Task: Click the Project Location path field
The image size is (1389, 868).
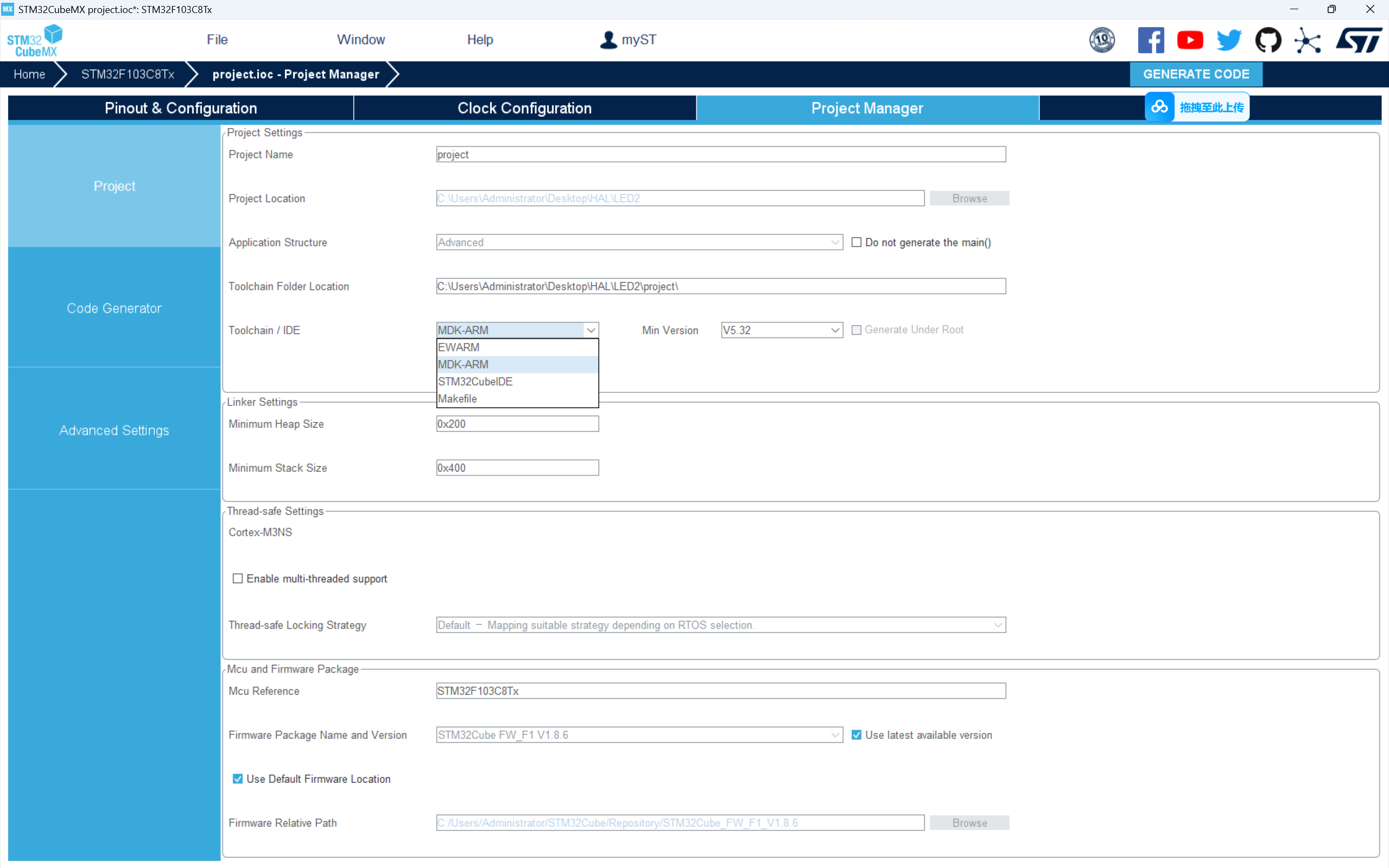Action: coord(680,198)
